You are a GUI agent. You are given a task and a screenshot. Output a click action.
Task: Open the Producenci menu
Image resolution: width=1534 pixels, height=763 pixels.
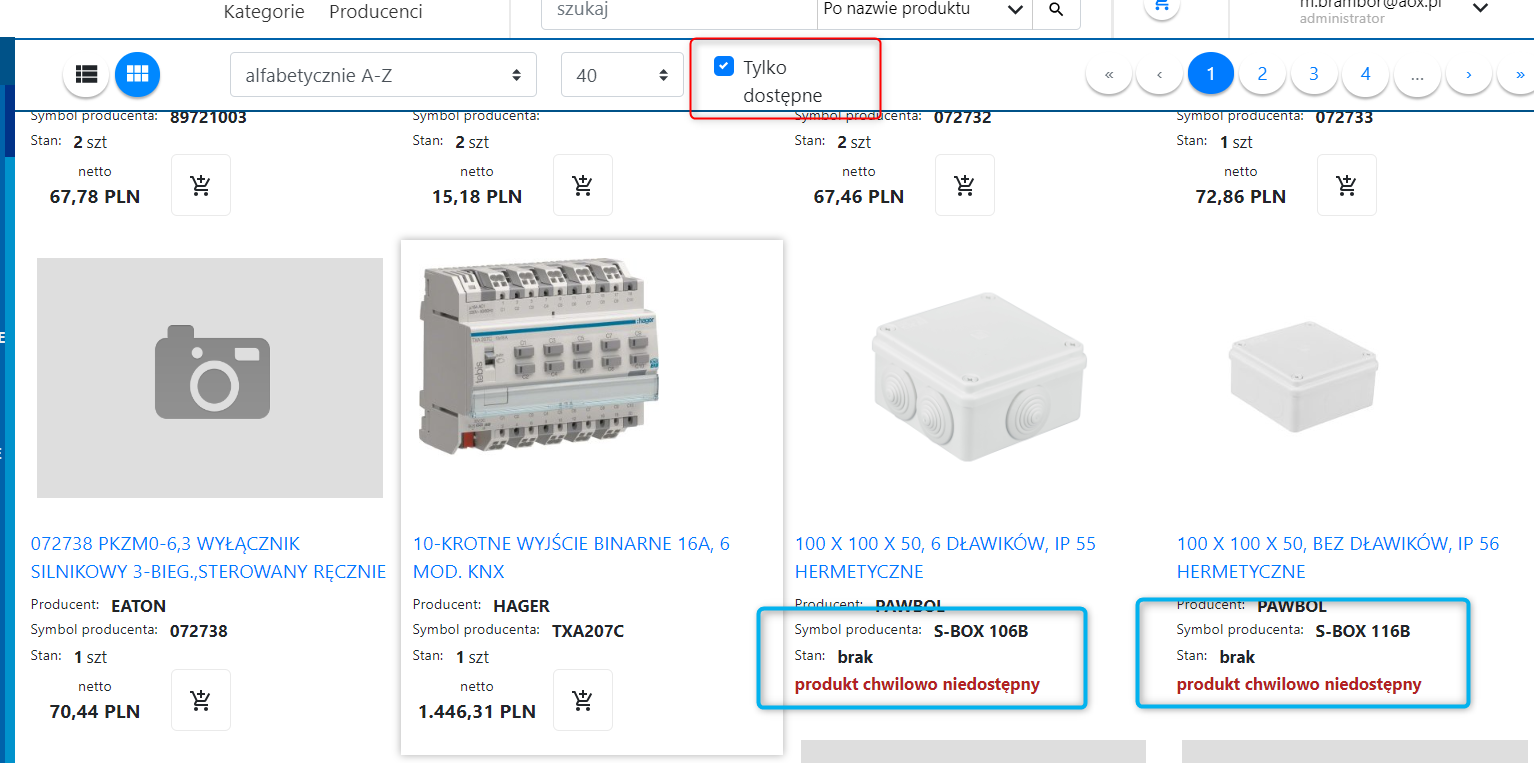[x=375, y=12]
